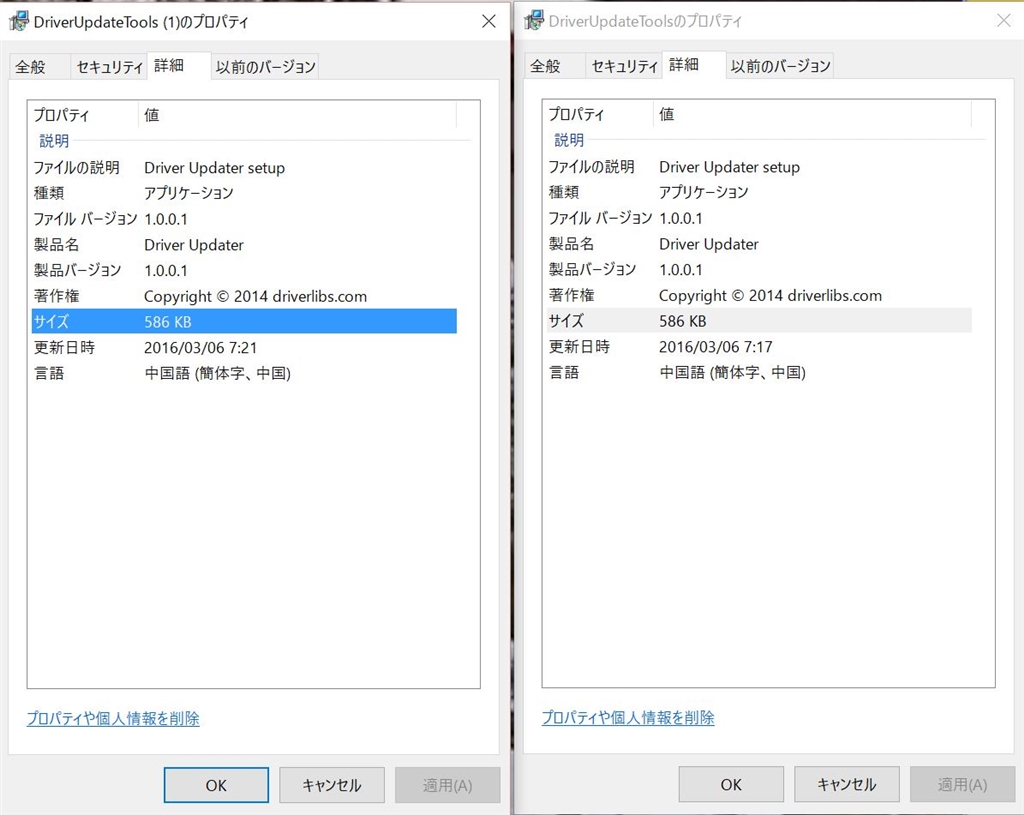Click OK in right DriverUpdateTools window
This screenshot has height=815, width=1024.
point(731,784)
